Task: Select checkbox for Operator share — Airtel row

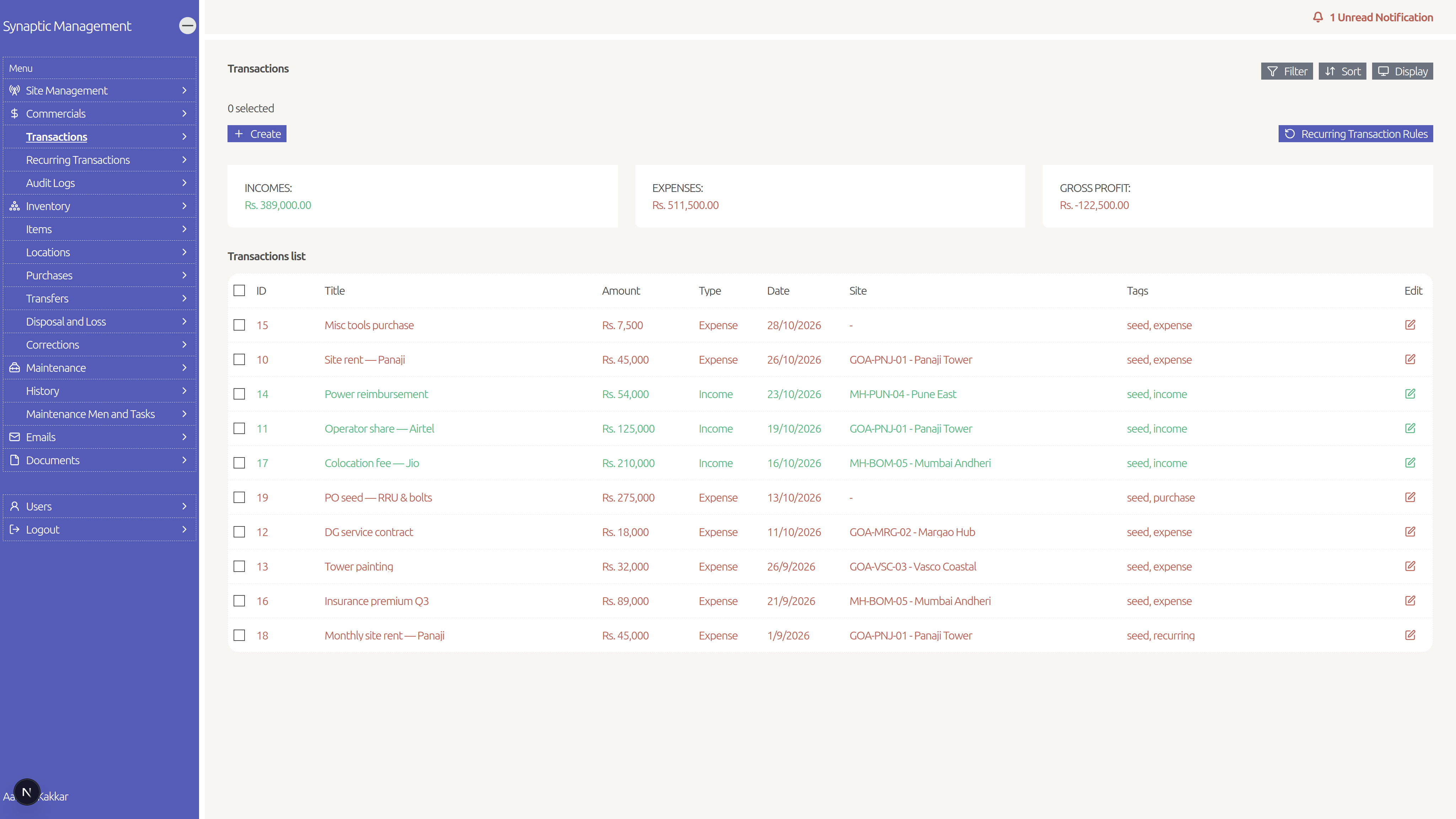Action: tap(239, 428)
